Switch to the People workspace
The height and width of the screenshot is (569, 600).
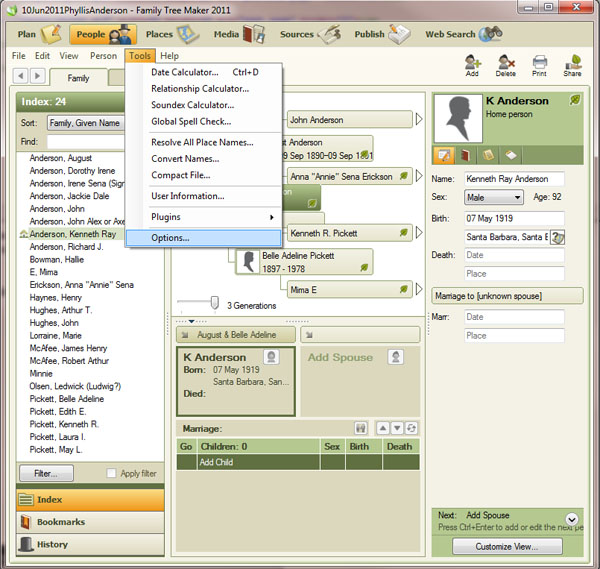[x=103, y=34]
